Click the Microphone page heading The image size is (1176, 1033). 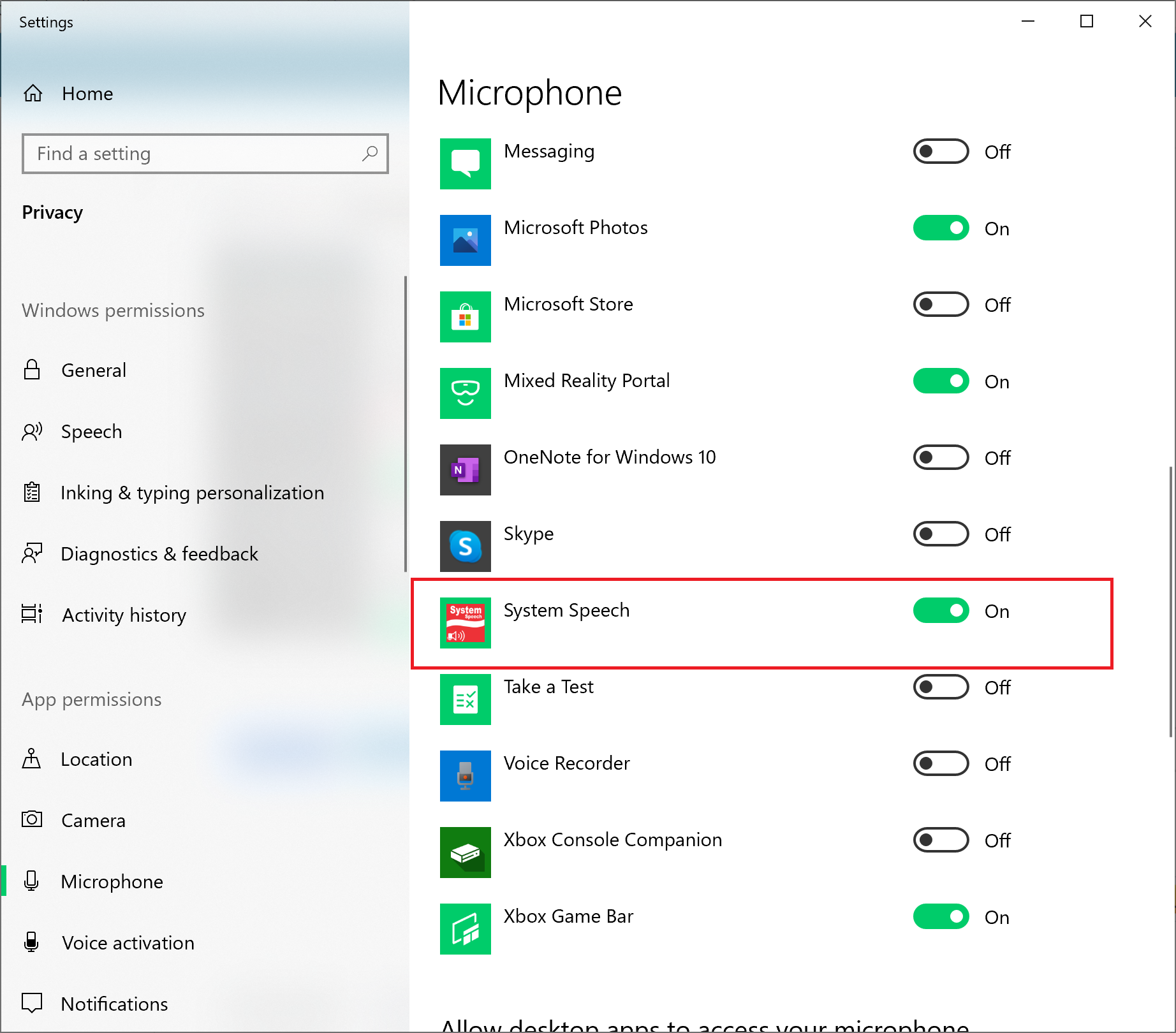[x=529, y=93]
